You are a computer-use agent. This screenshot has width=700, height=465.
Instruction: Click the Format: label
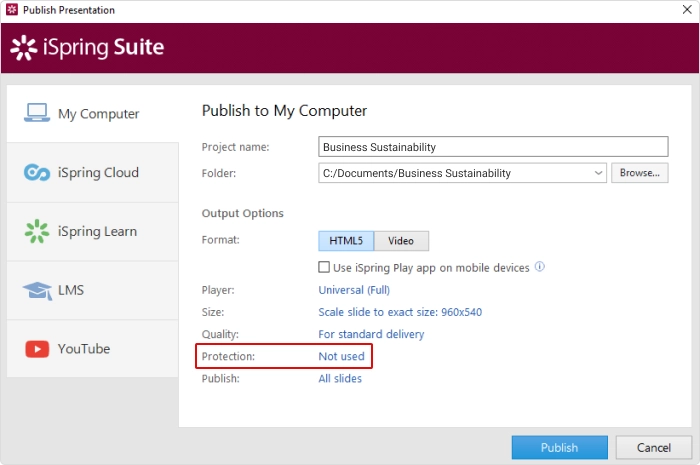coord(221,240)
